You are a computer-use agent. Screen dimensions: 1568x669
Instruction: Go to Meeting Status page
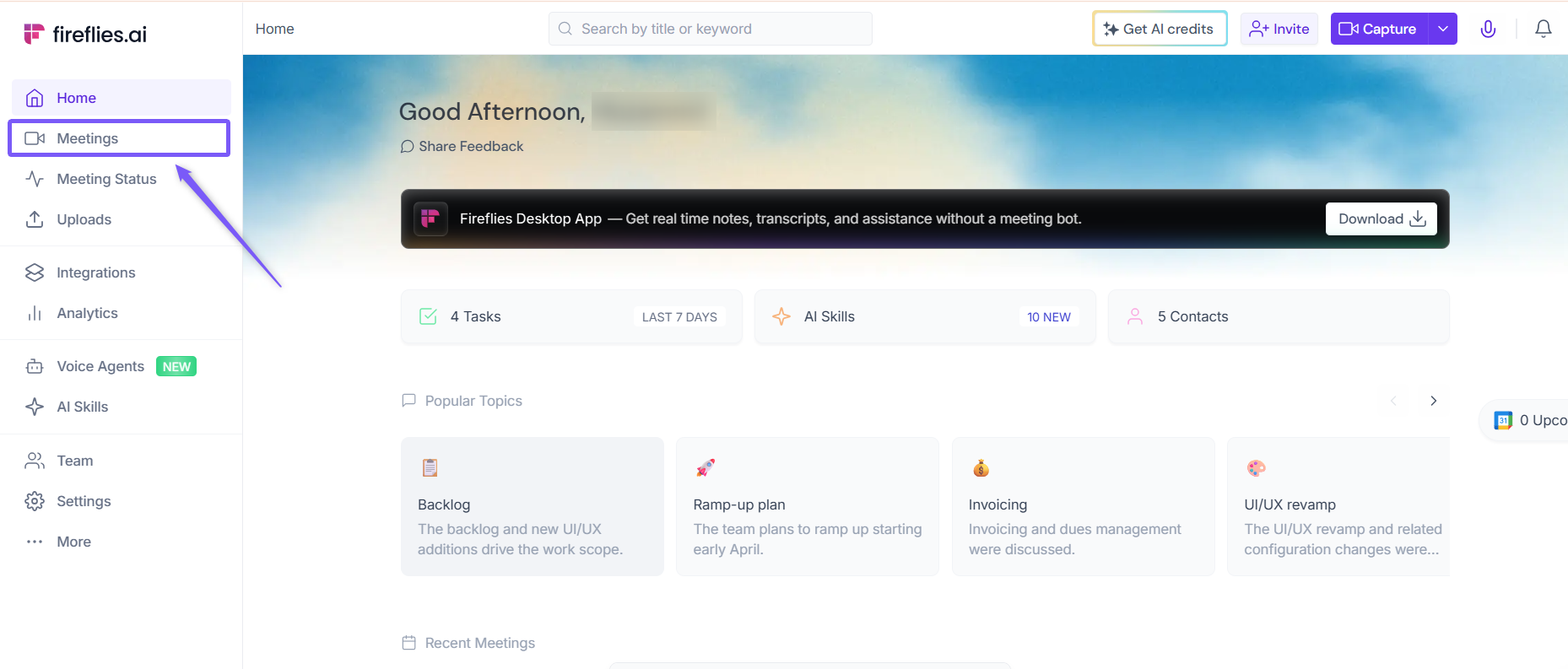click(106, 179)
